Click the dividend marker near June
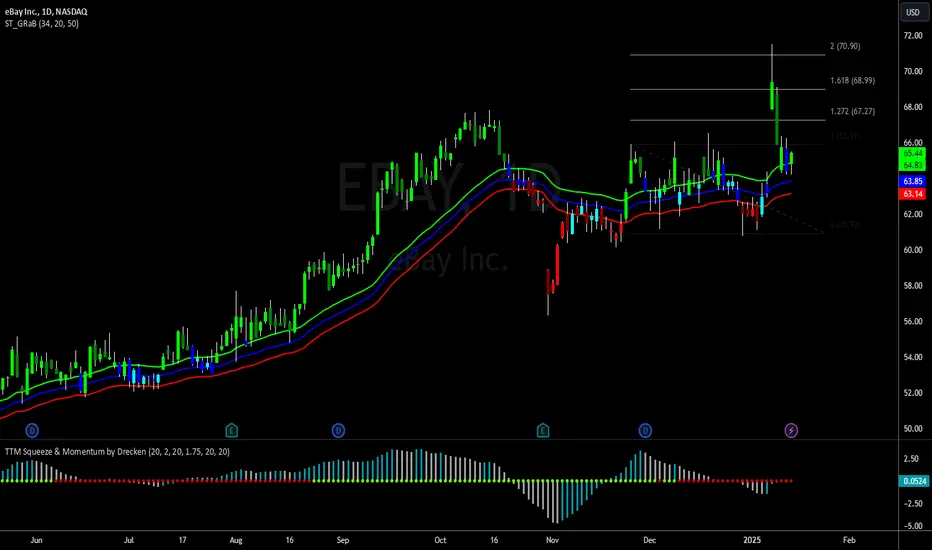This screenshot has width=932, height=550. click(x=32, y=430)
